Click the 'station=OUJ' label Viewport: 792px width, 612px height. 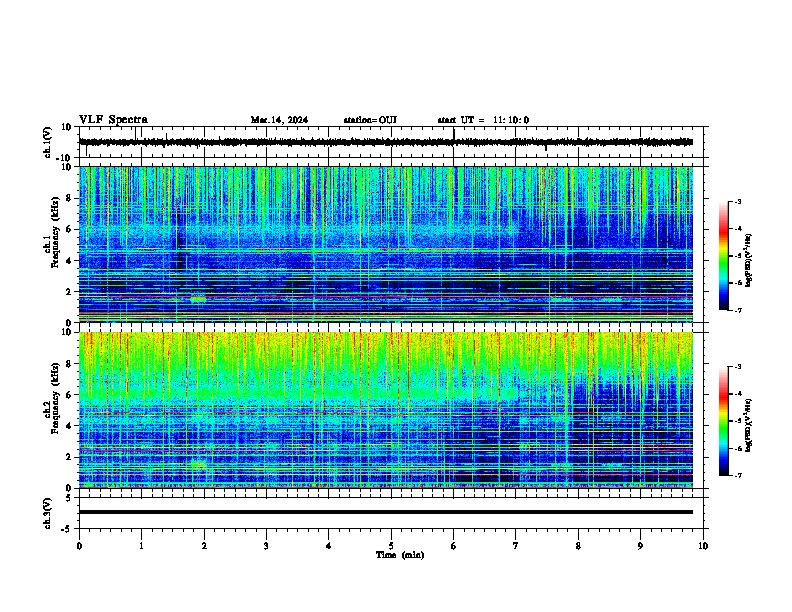370,120
